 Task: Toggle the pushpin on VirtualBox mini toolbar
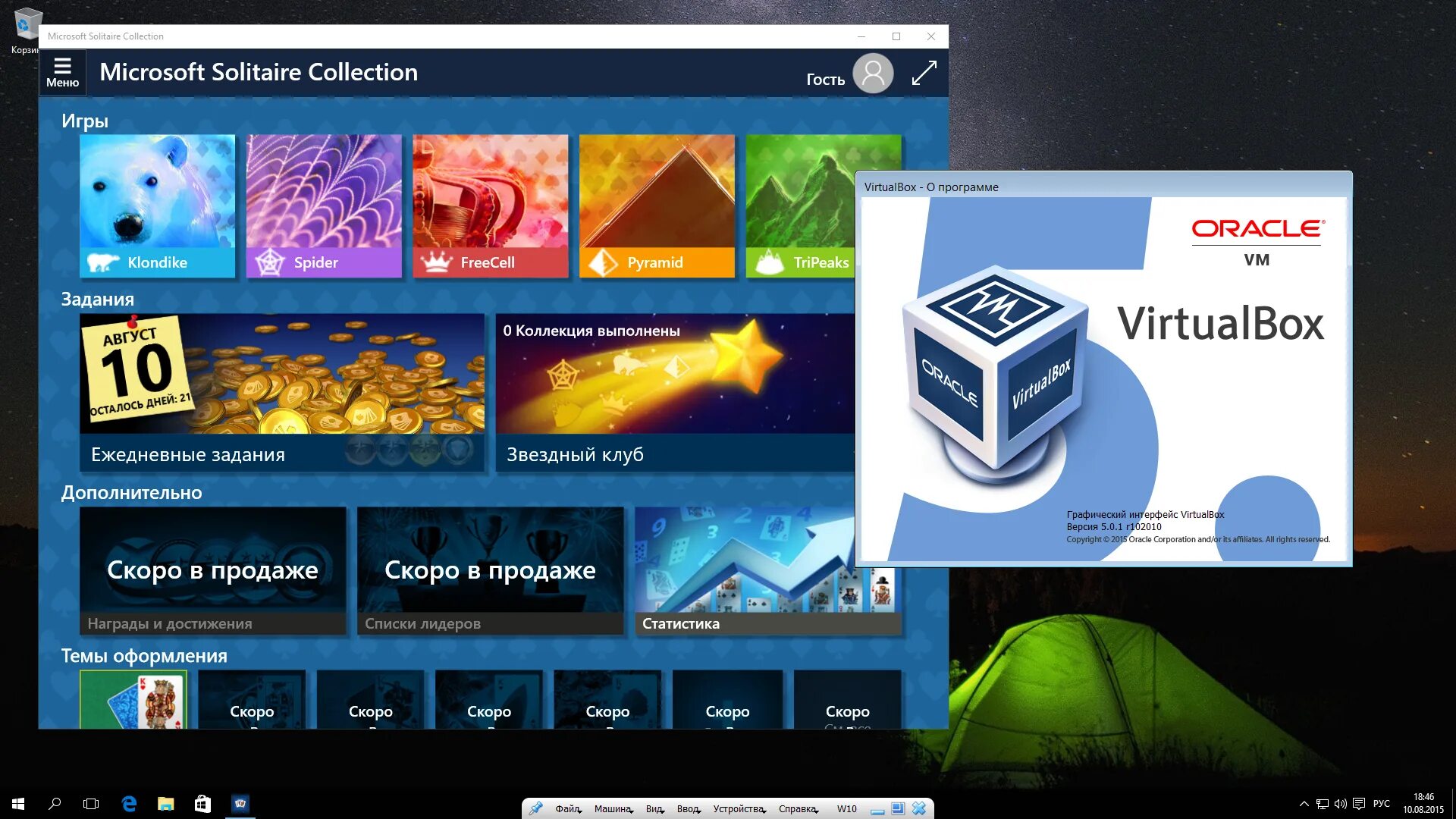click(x=535, y=808)
